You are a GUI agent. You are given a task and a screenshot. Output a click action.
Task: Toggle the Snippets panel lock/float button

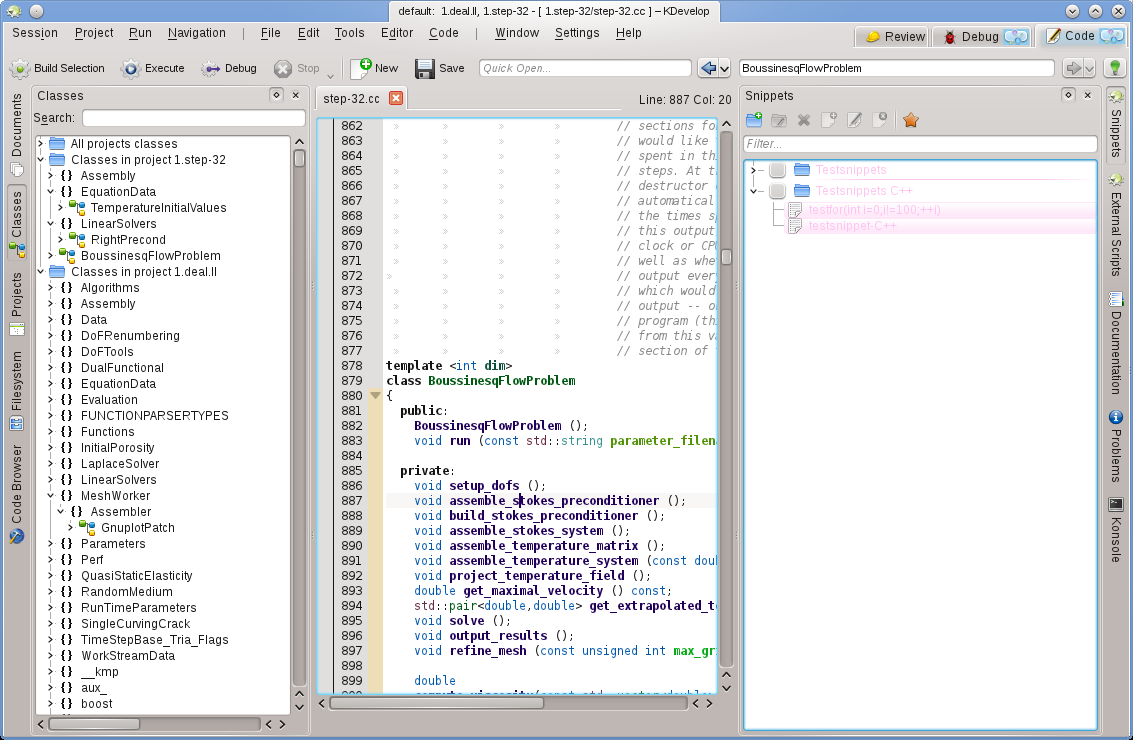(1068, 95)
